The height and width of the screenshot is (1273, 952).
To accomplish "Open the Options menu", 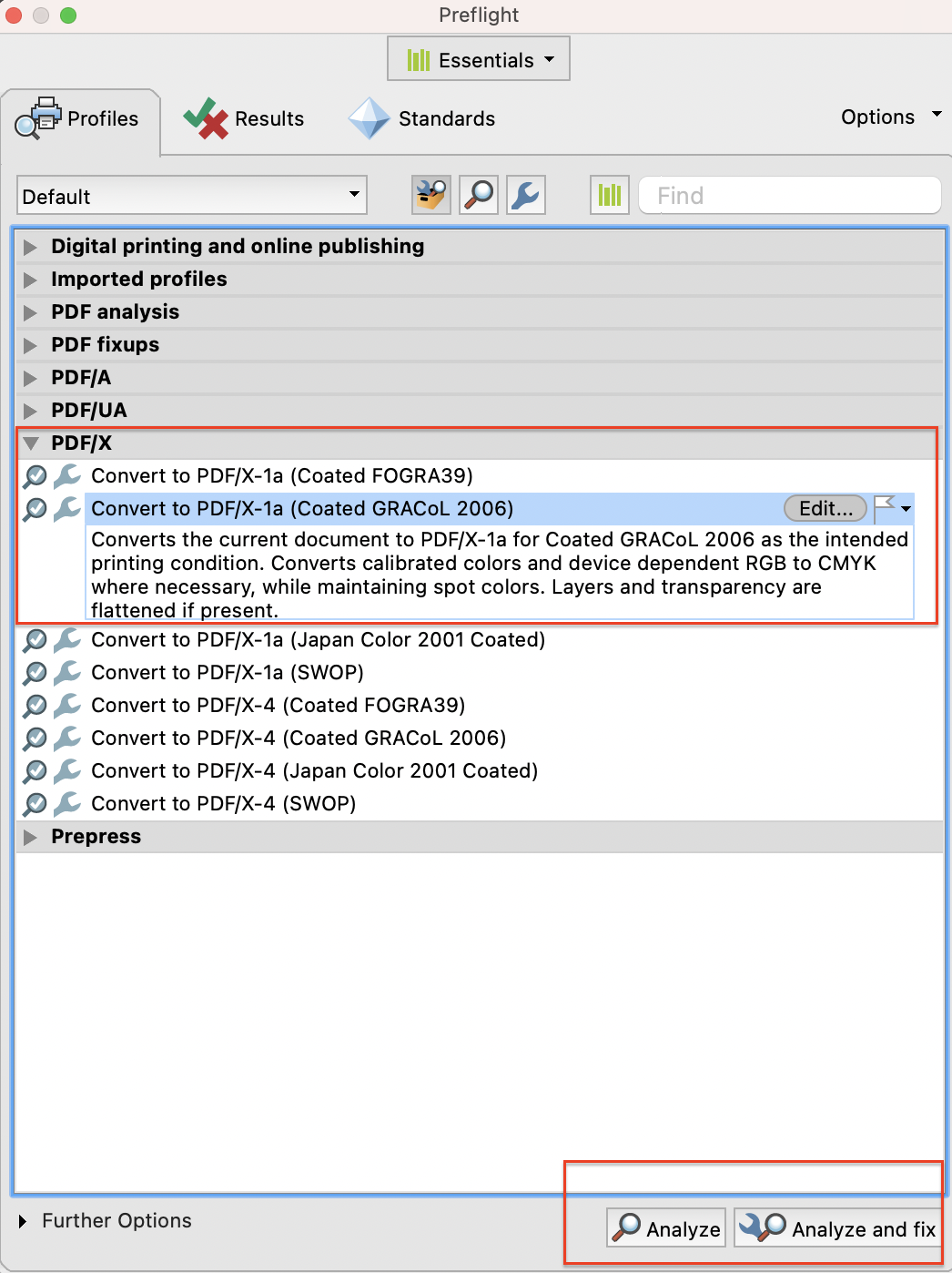I will coord(890,117).
